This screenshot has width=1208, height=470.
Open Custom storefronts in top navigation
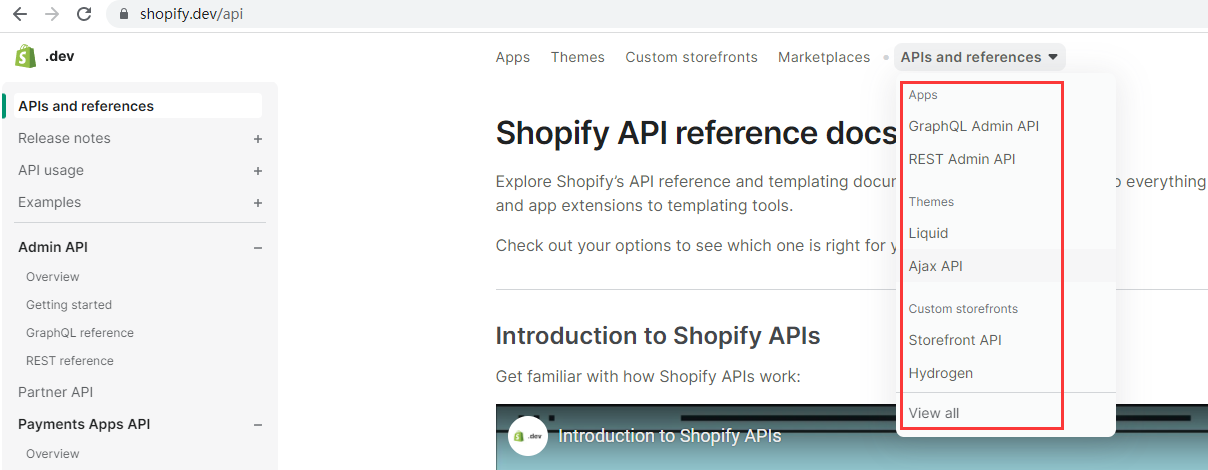pos(691,57)
